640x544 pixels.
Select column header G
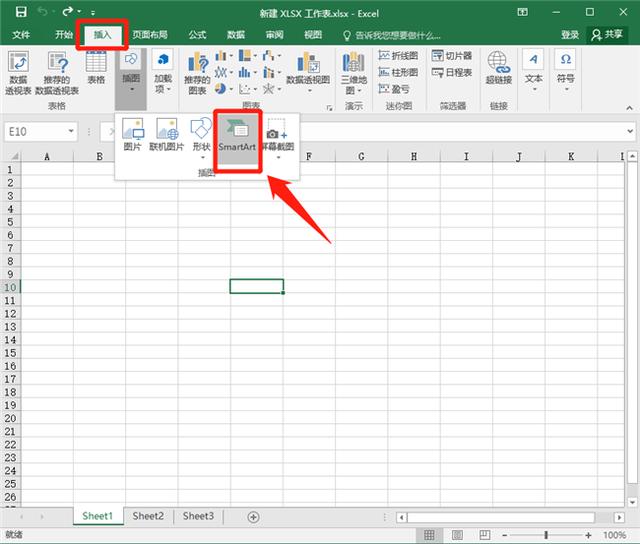361,156
